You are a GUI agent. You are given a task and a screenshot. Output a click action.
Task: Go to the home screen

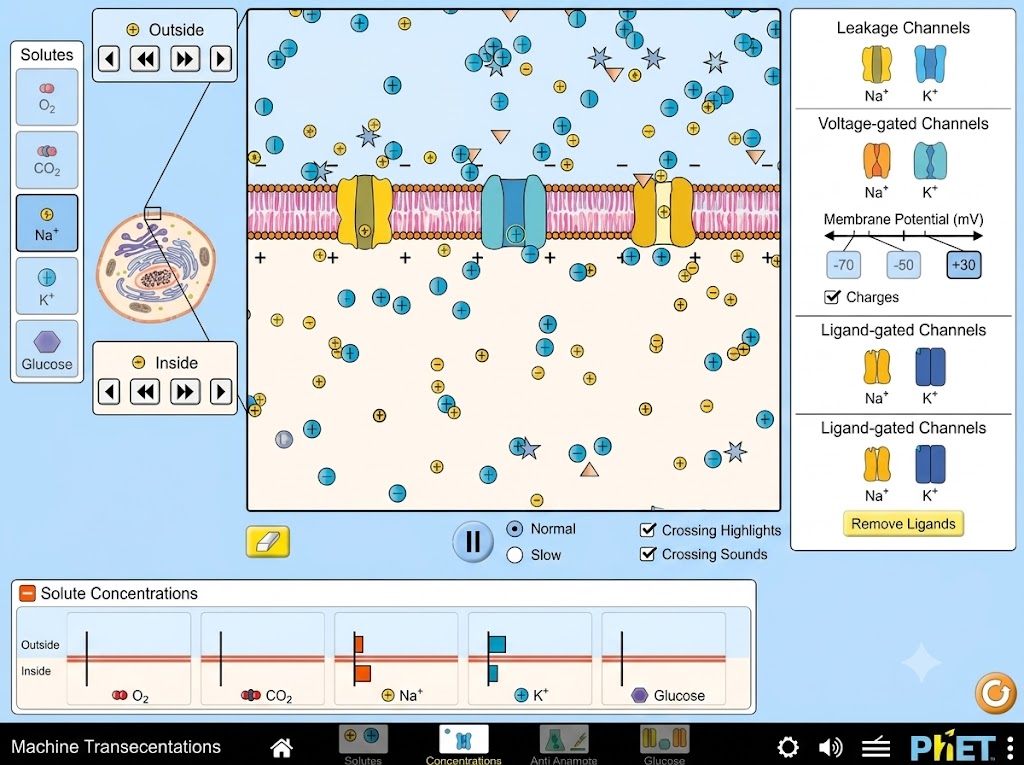281,747
